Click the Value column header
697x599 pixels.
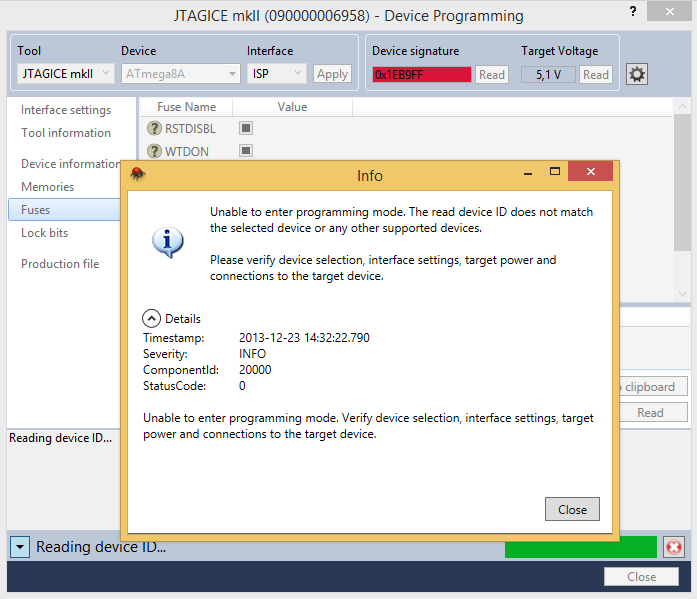292,107
